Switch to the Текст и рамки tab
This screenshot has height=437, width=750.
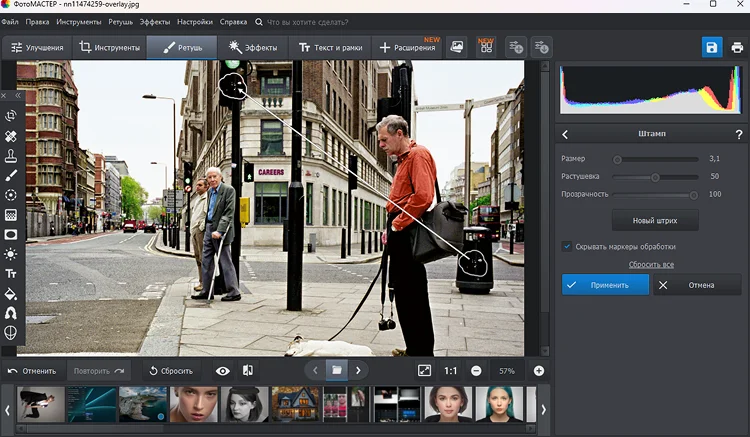point(330,47)
